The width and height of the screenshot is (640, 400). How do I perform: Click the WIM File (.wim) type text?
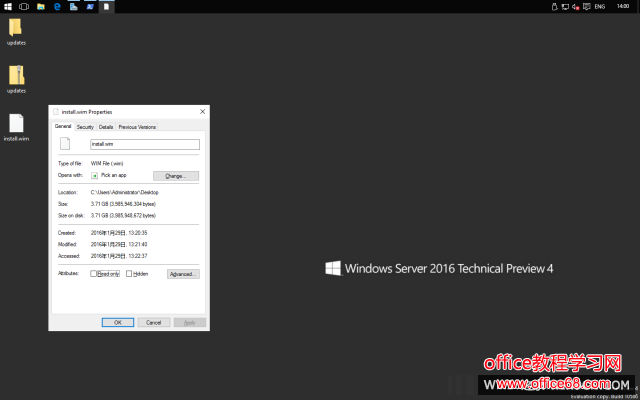[x=107, y=163]
